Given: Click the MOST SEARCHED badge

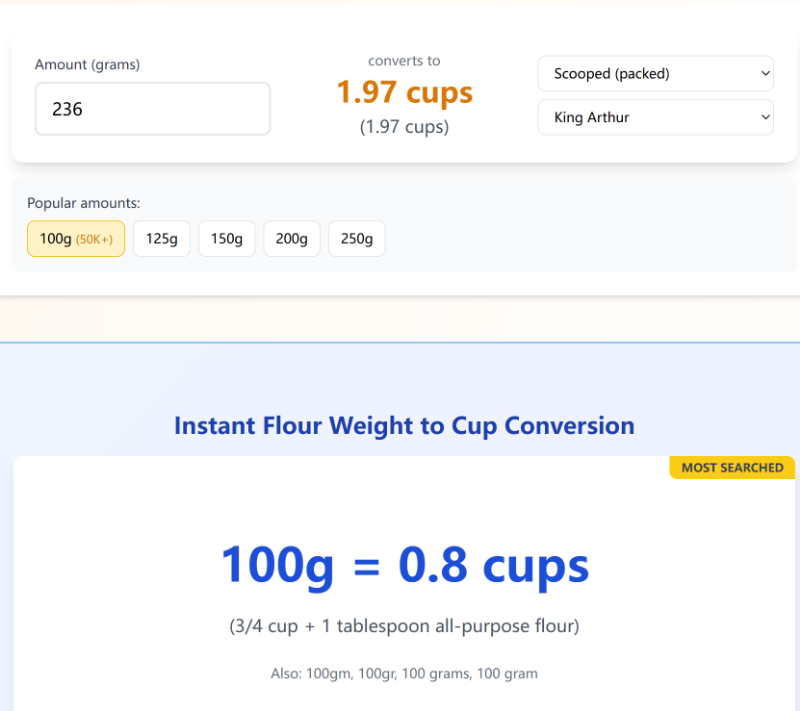Looking at the screenshot, I should pyautogui.click(x=732, y=467).
